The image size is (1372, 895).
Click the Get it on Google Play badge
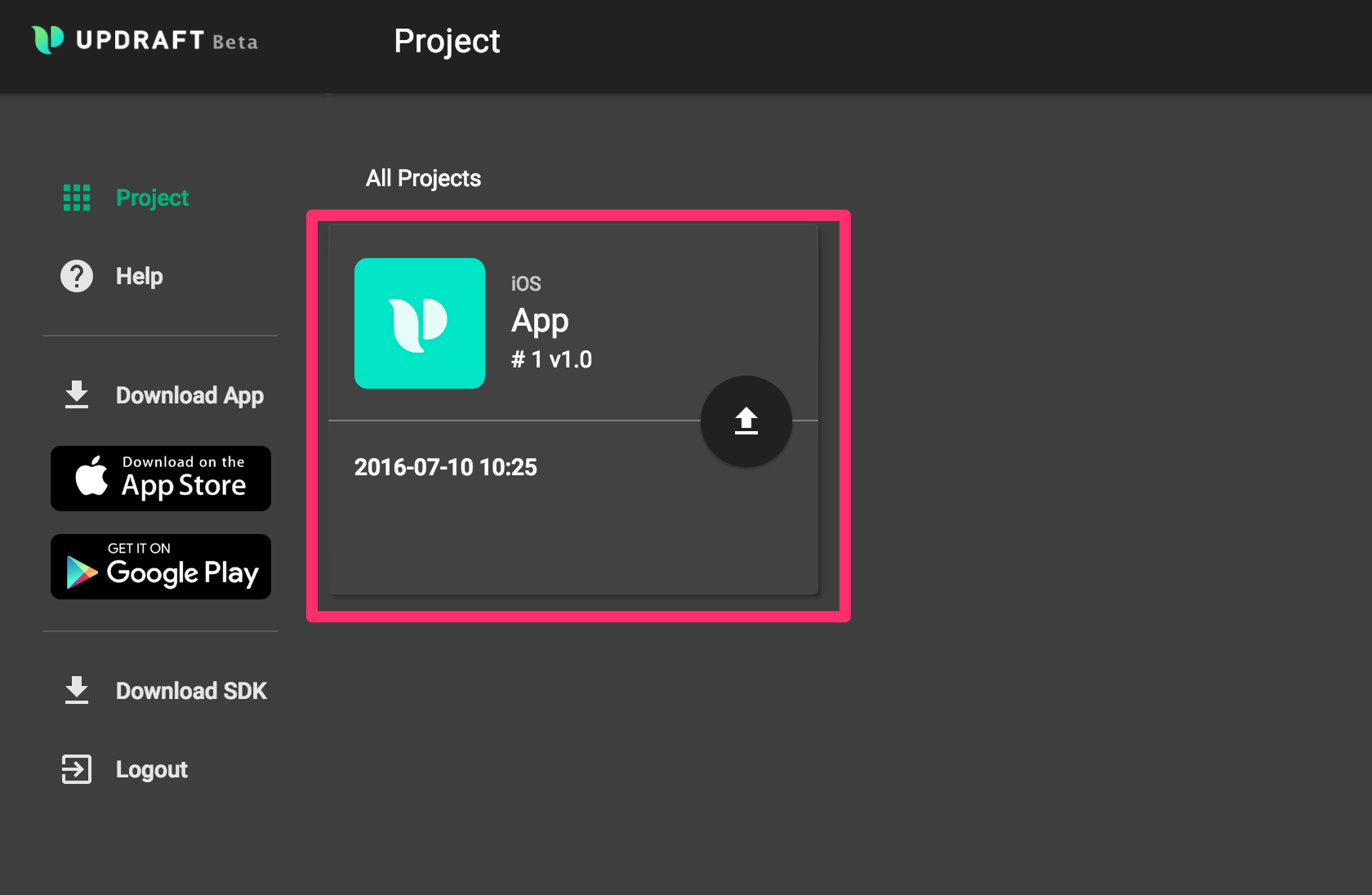tap(160, 567)
